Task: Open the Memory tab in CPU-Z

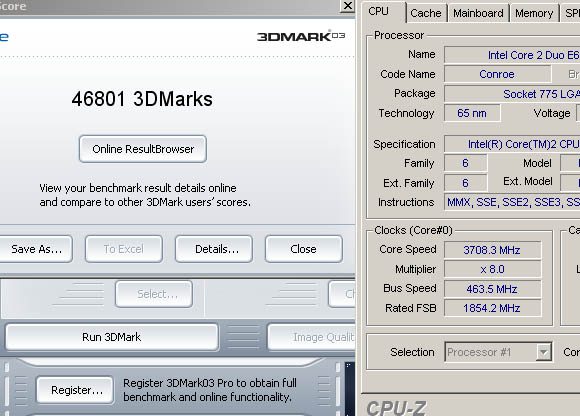Action: coord(534,13)
